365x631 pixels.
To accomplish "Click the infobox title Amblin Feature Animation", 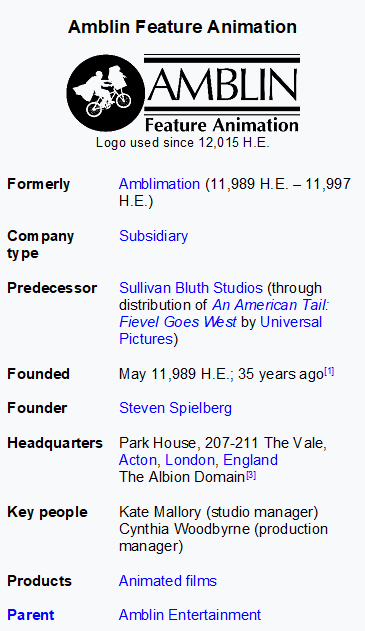I will pos(183,27).
